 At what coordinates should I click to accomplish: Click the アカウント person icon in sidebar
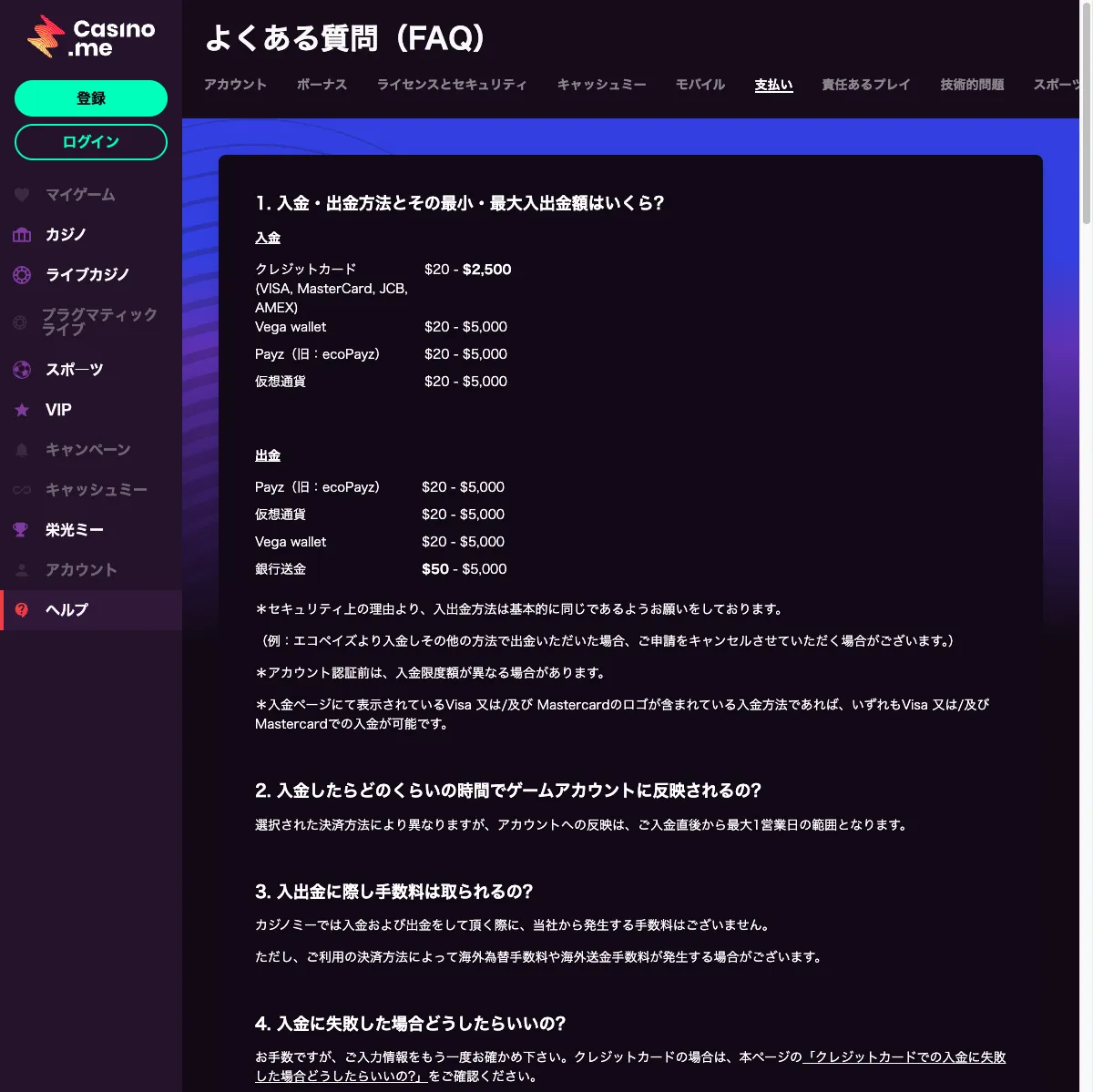[x=22, y=570]
